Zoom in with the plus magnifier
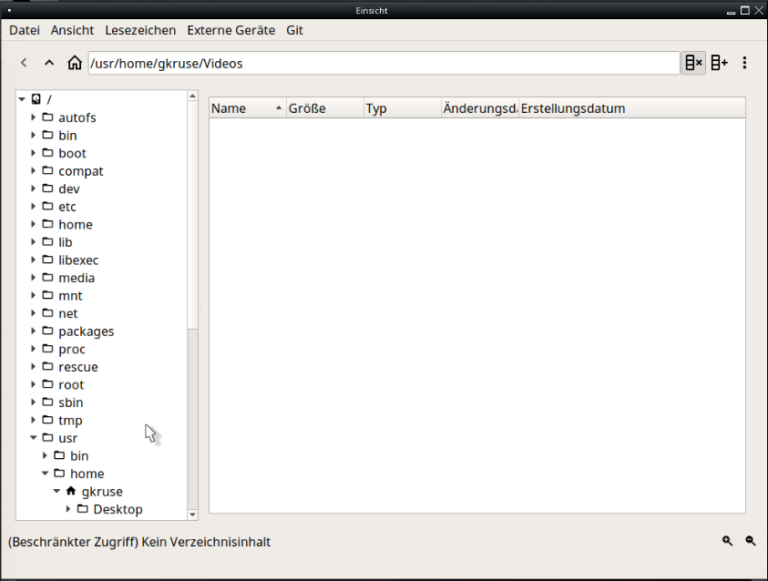The image size is (768, 581). (727, 540)
